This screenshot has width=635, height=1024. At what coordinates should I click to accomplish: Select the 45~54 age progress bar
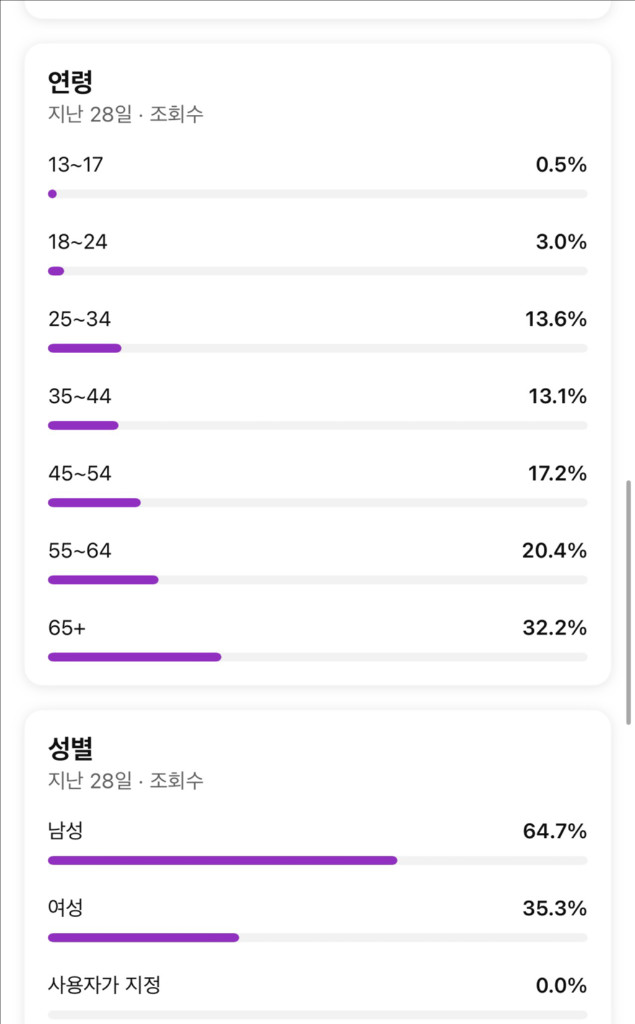click(317, 502)
